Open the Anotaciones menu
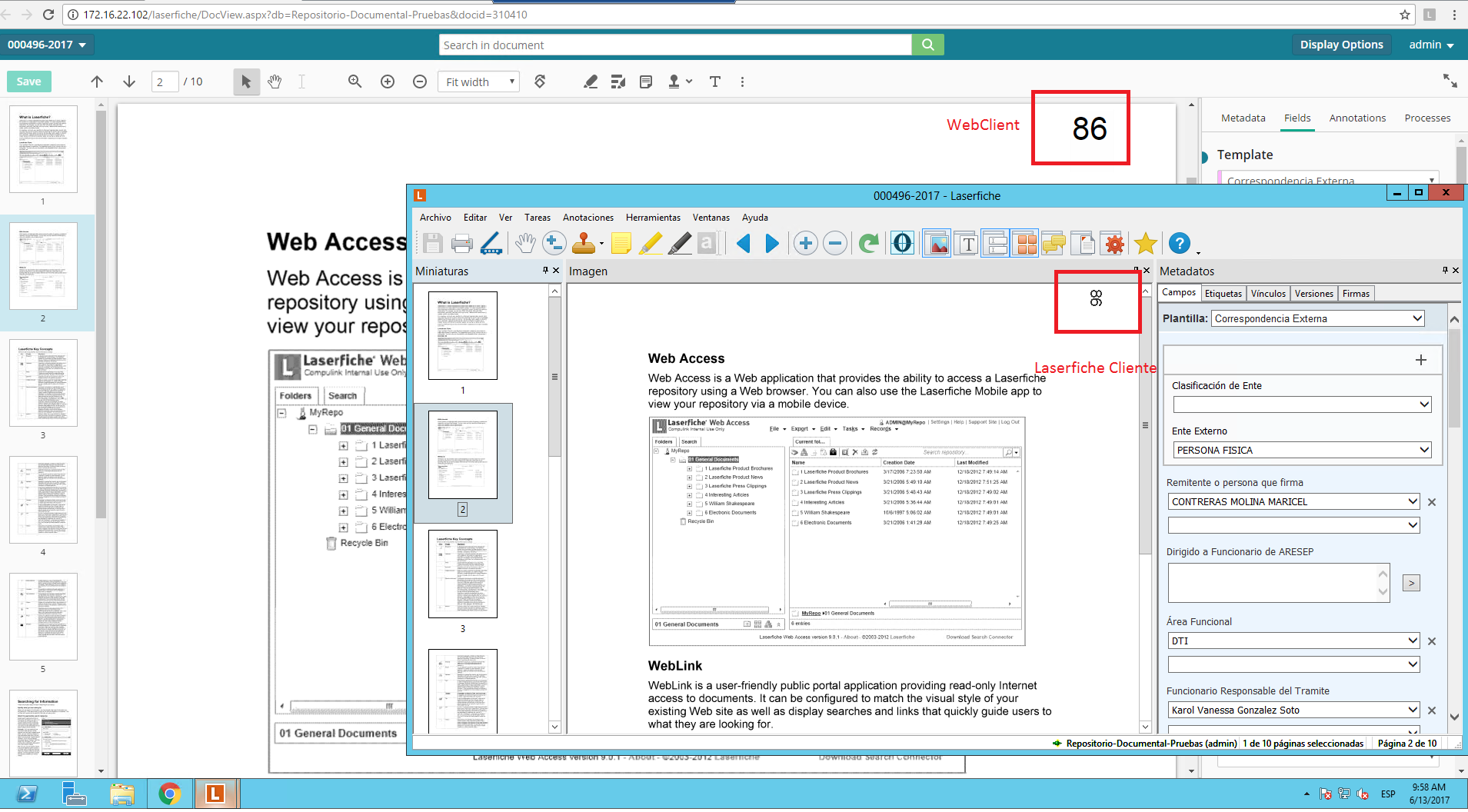1468x812 pixels. point(588,218)
